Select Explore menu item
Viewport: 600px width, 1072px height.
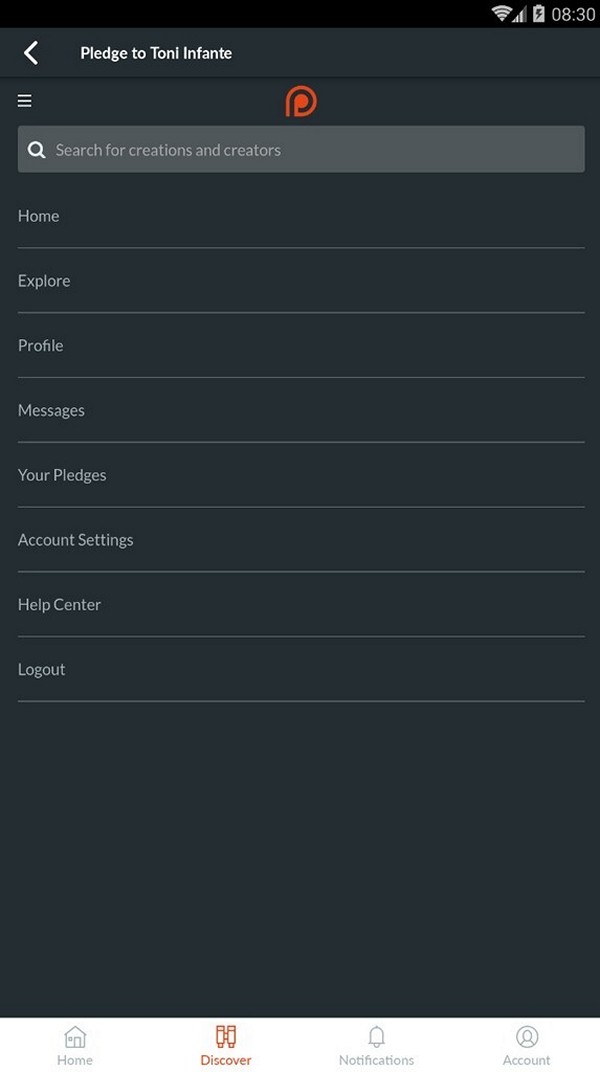point(301,281)
